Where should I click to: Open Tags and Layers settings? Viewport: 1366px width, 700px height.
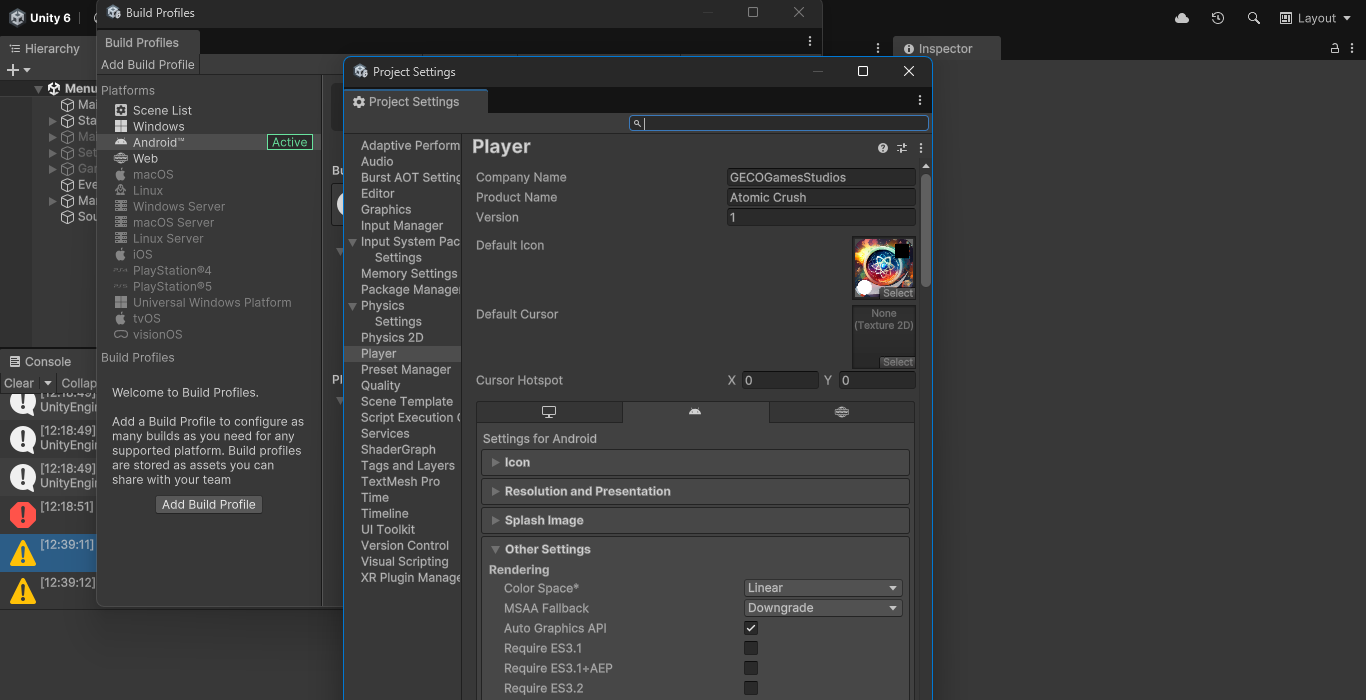pos(408,465)
